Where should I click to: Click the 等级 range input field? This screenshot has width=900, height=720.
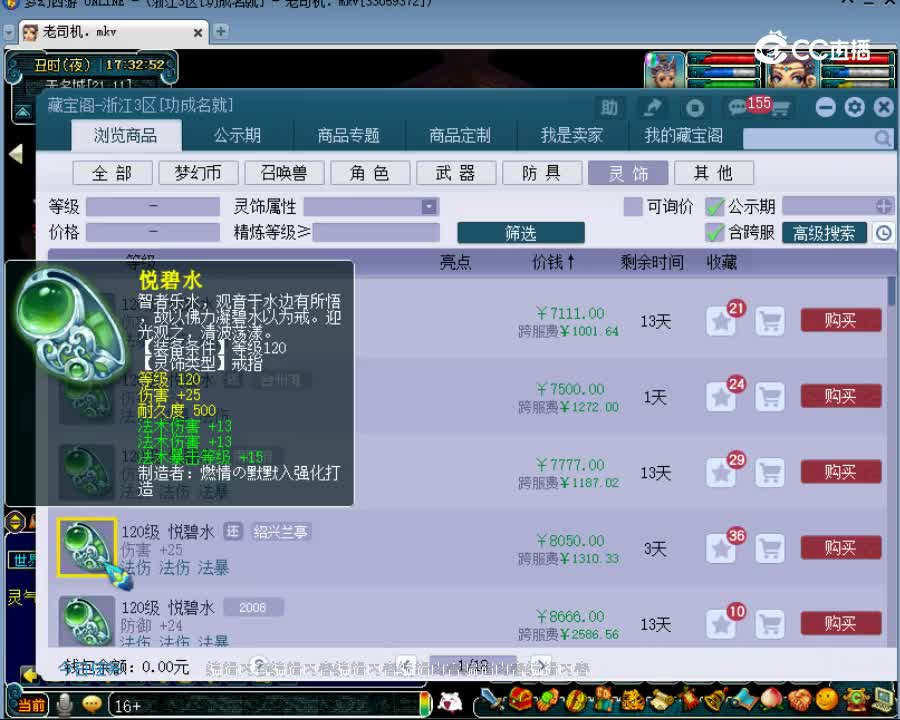click(x=153, y=206)
